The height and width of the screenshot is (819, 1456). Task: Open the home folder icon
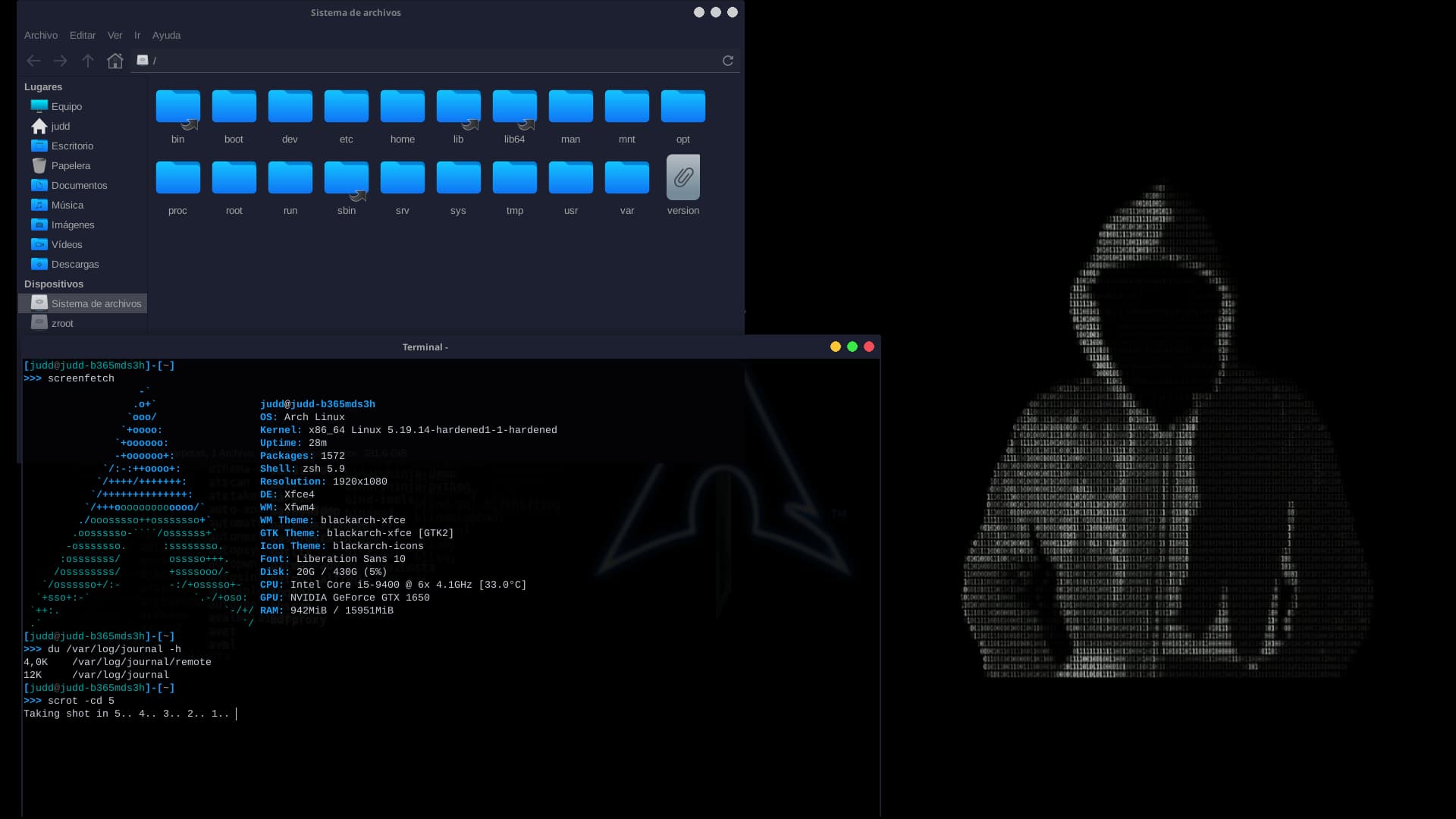tap(402, 107)
